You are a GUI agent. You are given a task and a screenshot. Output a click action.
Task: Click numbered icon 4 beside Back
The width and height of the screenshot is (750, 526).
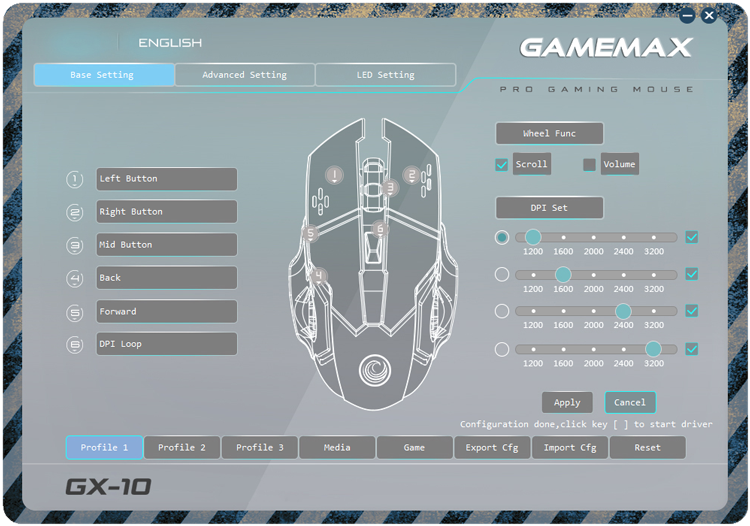tap(74, 278)
